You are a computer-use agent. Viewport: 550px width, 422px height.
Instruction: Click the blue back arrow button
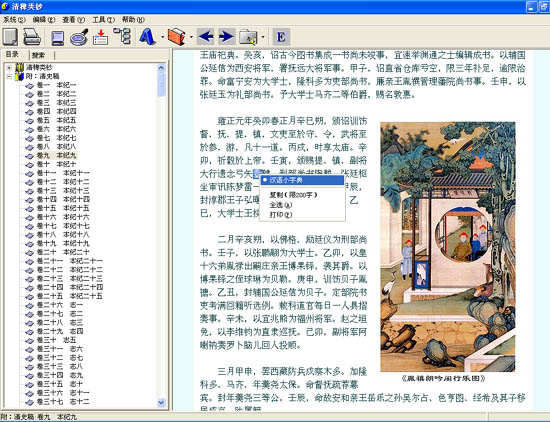coord(206,36)
